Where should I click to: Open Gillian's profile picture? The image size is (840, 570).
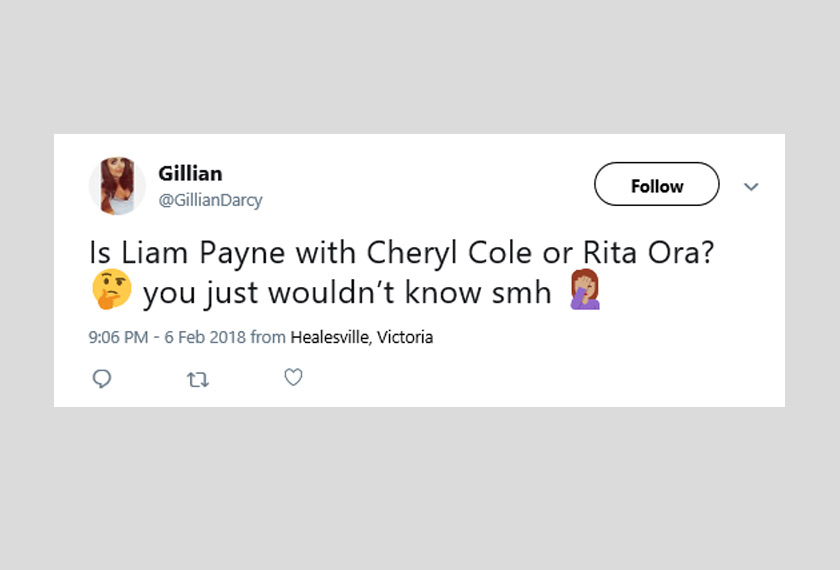pyautogui.click(x=117, y=186)
